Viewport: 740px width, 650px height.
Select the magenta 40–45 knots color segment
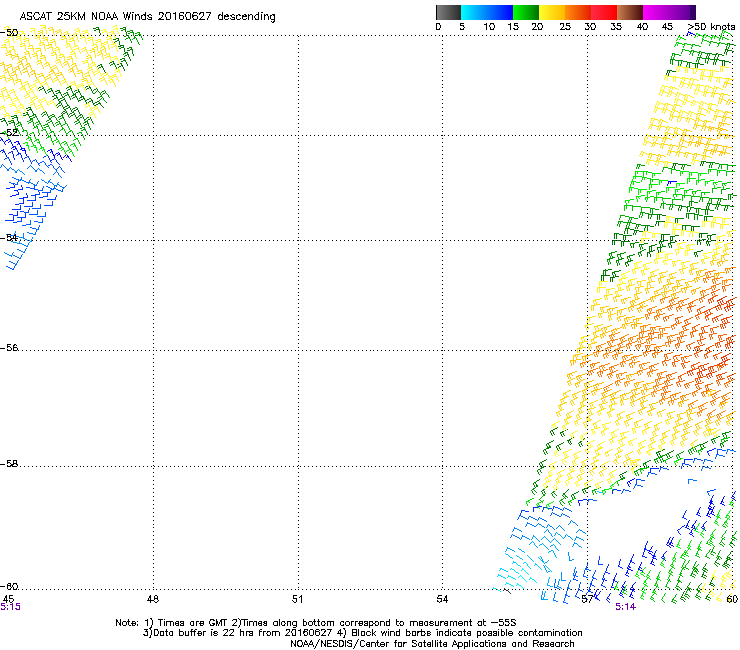pyautogui.click(x=656, y=12)
